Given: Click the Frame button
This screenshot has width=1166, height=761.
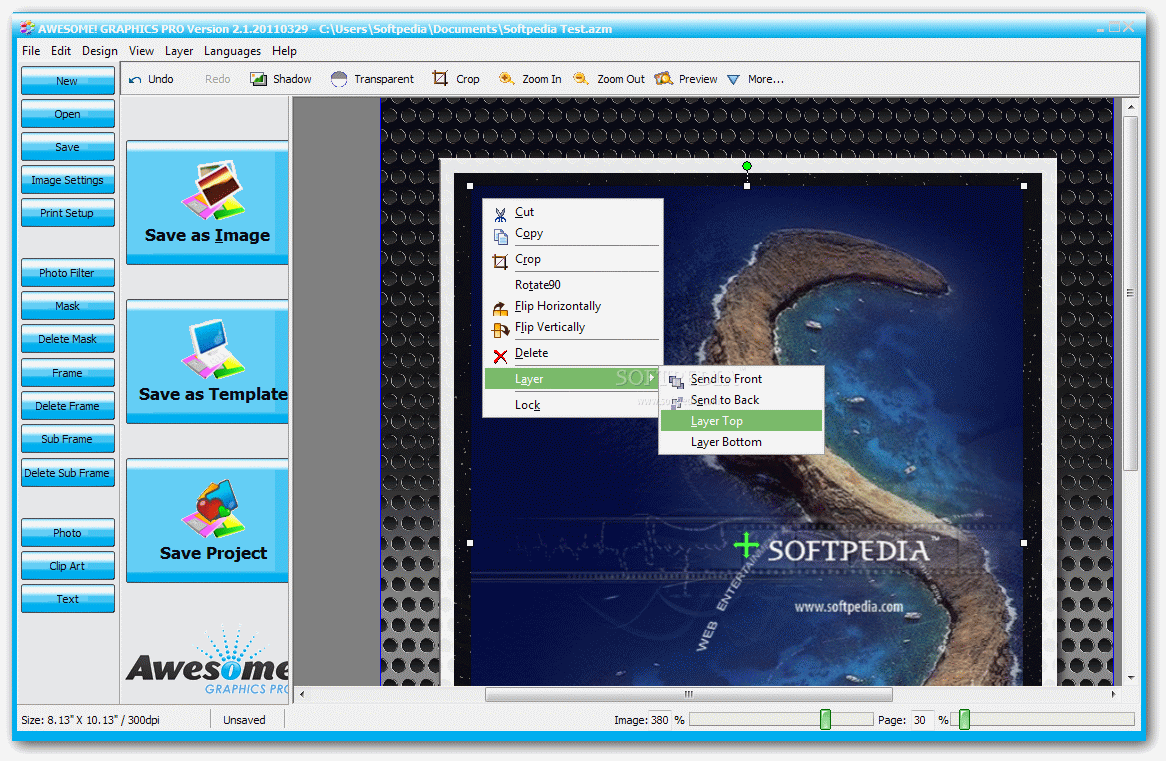Looking at the screenshot, I should [68, 373].
